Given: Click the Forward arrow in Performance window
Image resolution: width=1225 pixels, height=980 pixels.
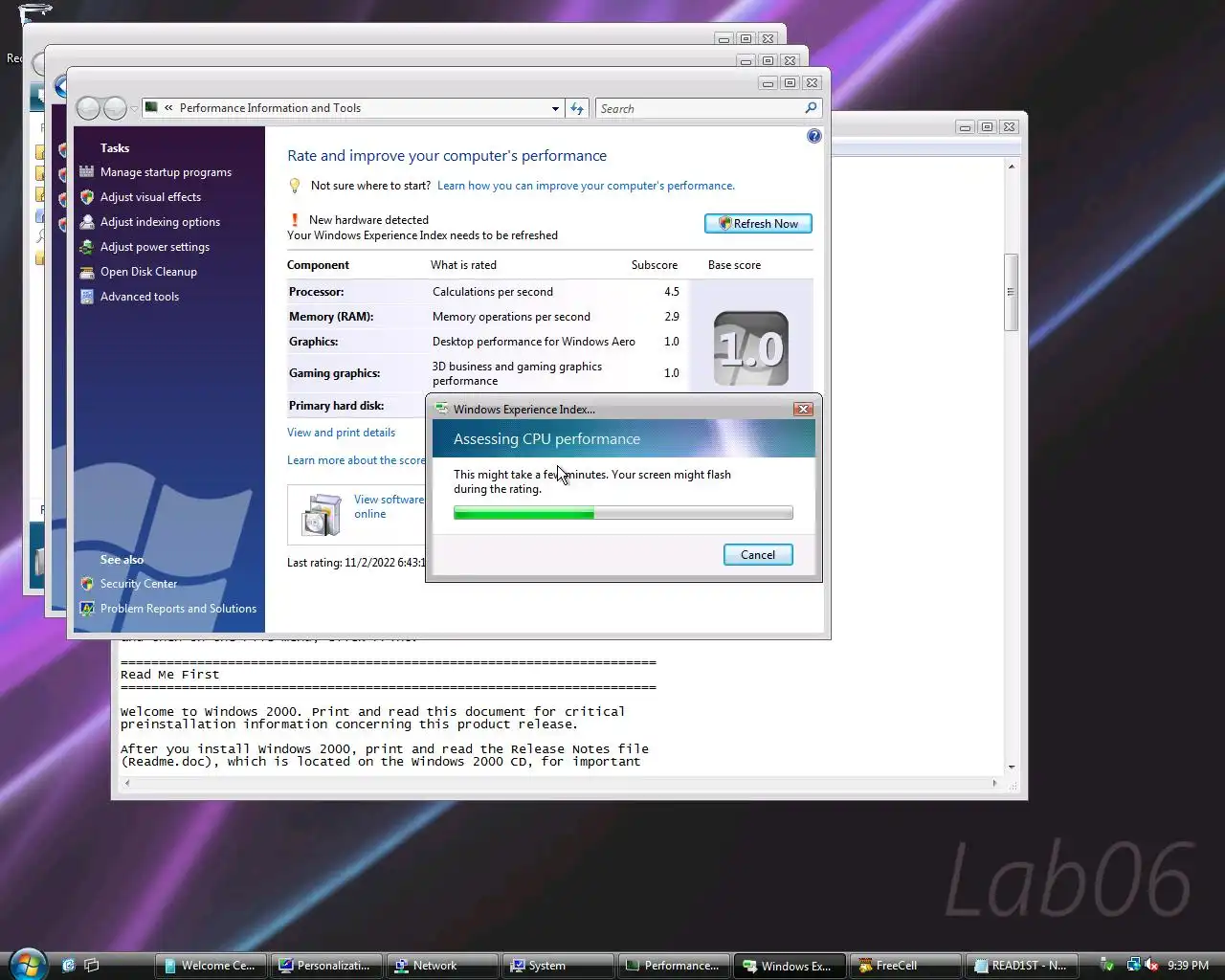Looking at the screenshot, I should click(x=115, y=108).
